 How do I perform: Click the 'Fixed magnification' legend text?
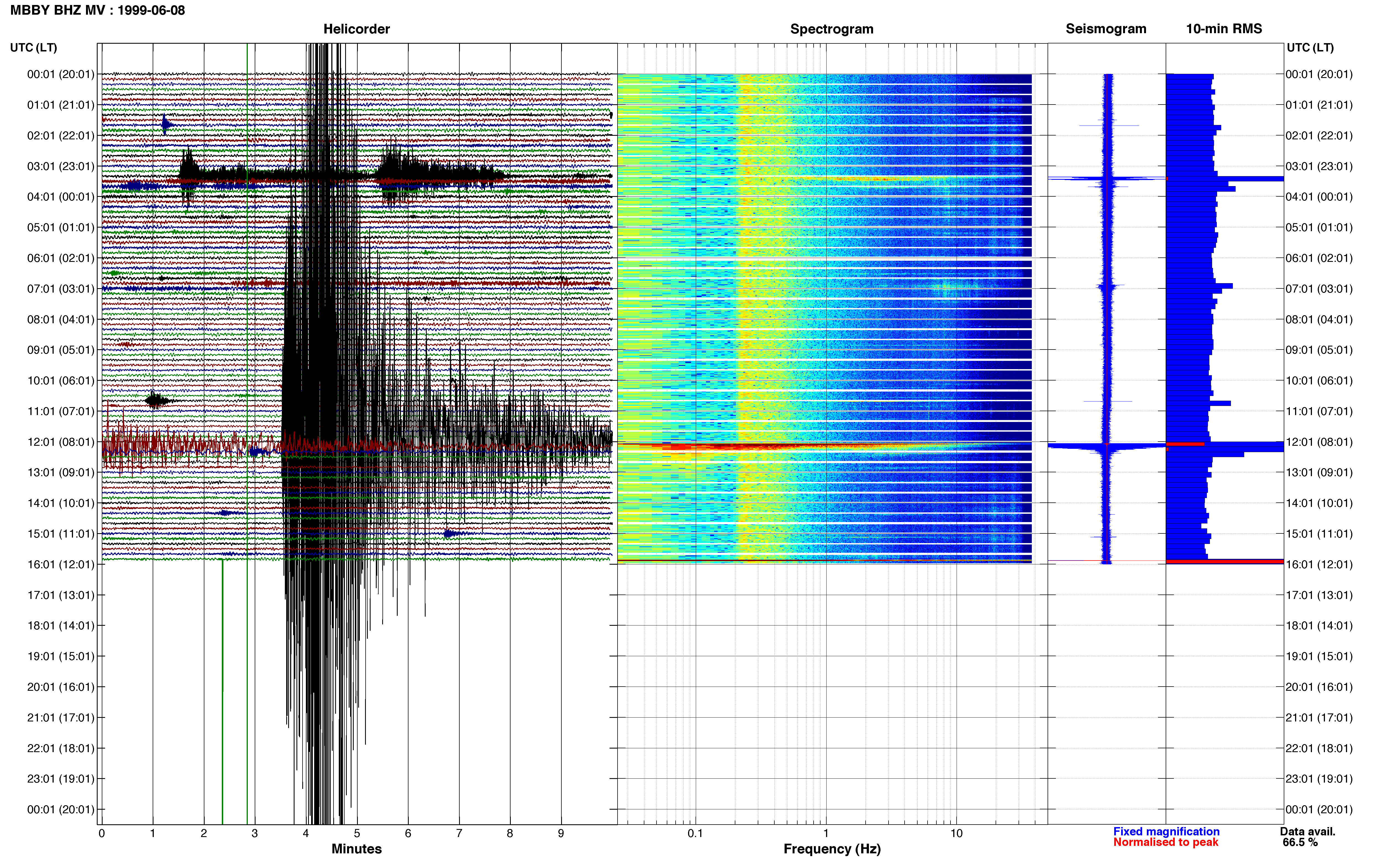tap(1166, 831)
